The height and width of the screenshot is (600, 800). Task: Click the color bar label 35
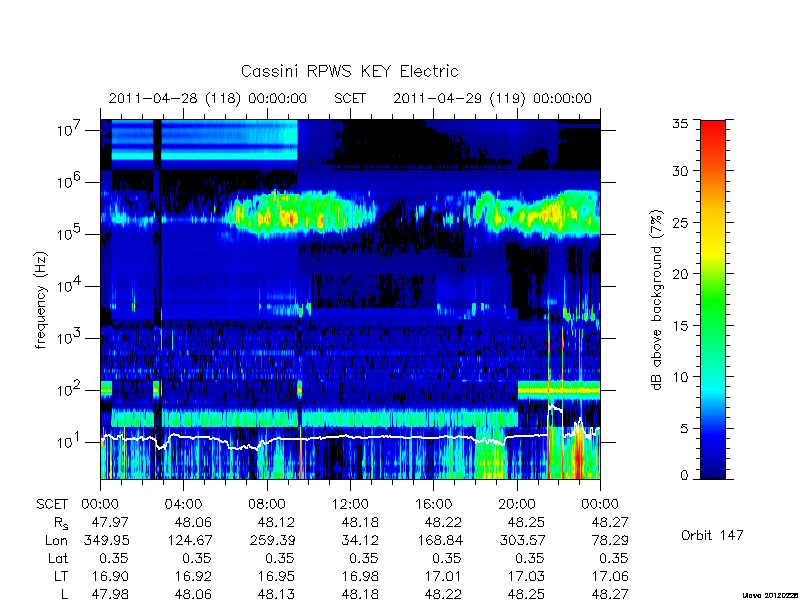(680, 124)
